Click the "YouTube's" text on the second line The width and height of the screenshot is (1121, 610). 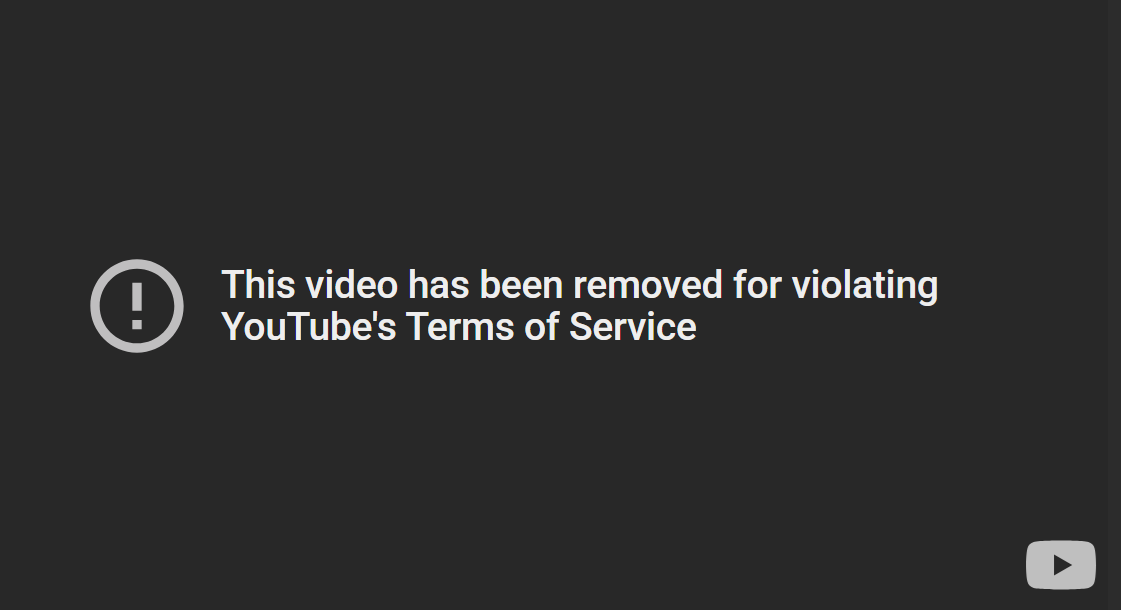(309, 327)
